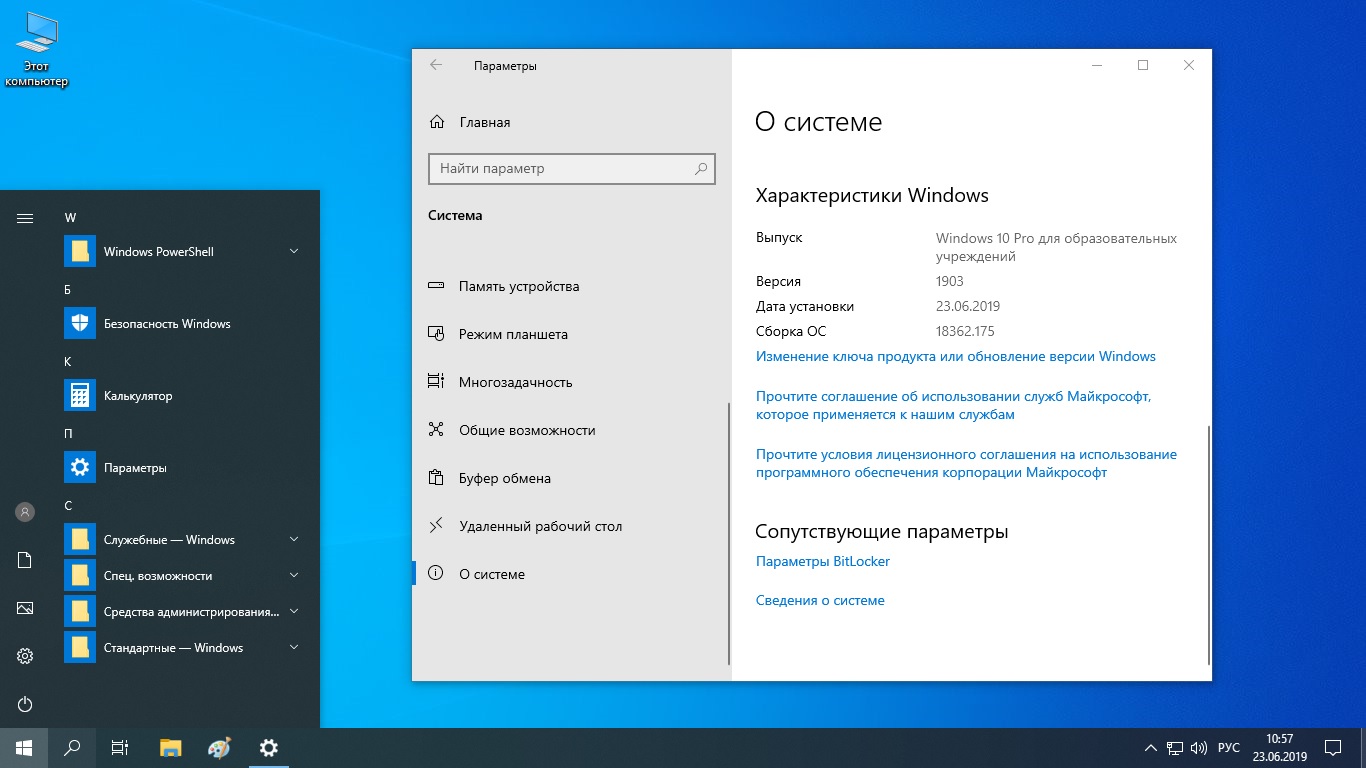Select Многозадачность in settings sidebar
This screenshot has width=1366, height=768.
(570, 382)
